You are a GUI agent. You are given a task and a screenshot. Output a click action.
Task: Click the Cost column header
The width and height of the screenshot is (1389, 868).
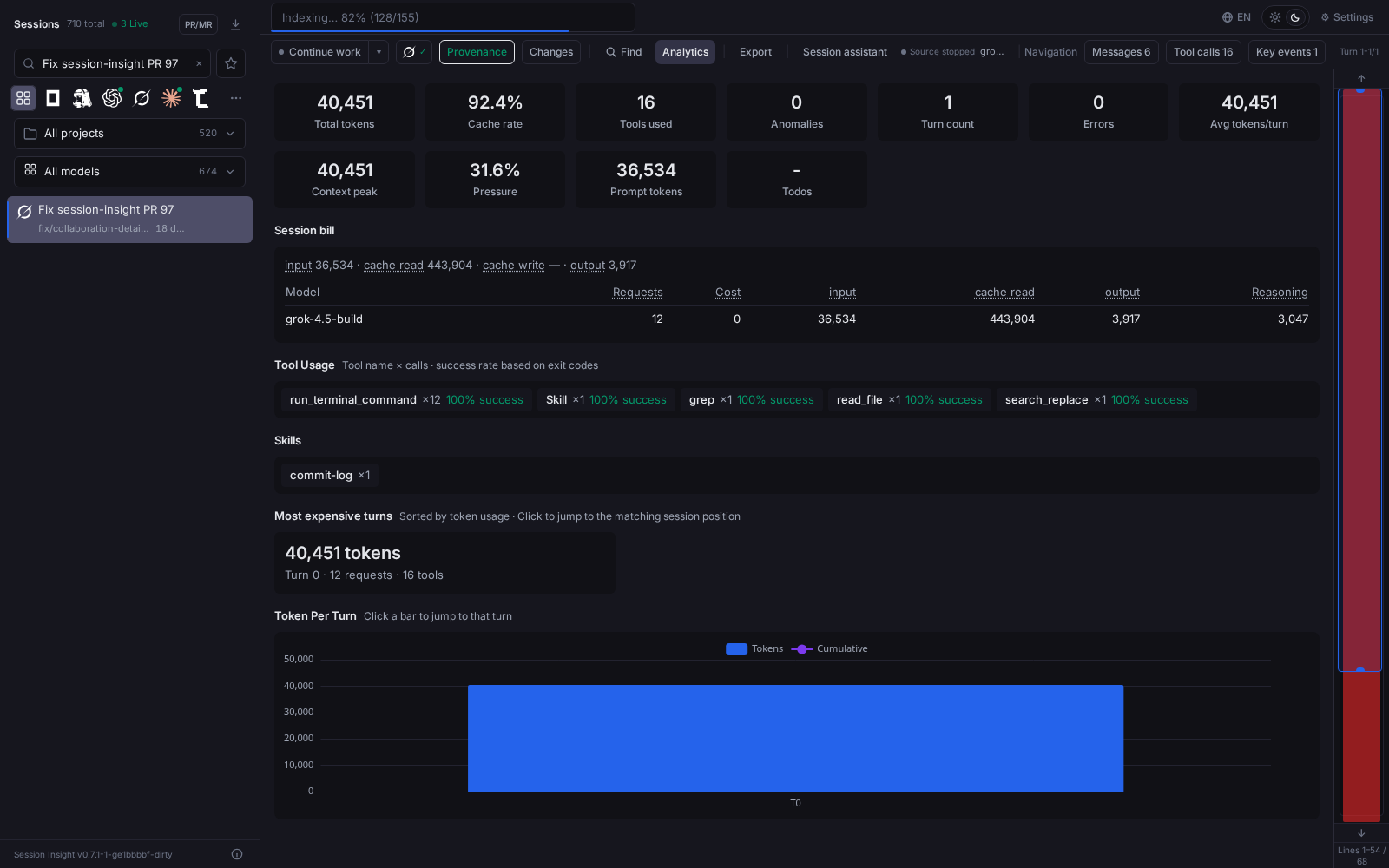(727, 293)
